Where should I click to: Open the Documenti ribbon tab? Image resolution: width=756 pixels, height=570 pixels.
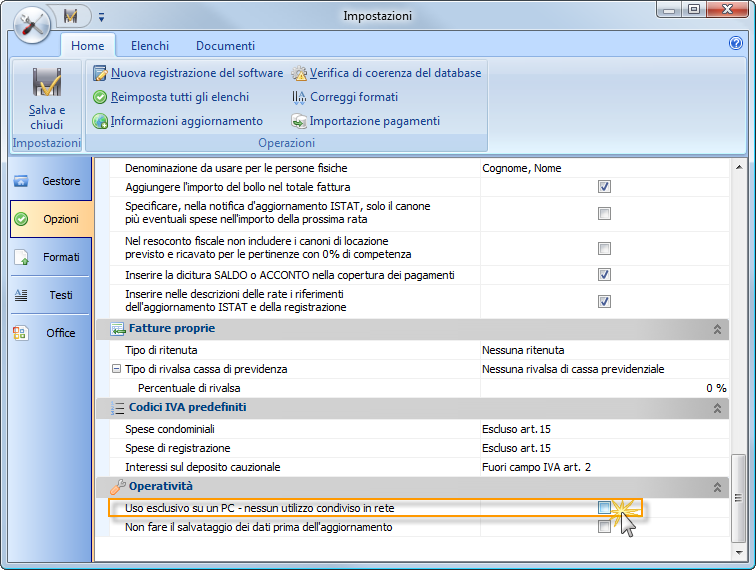click(225, 46)
